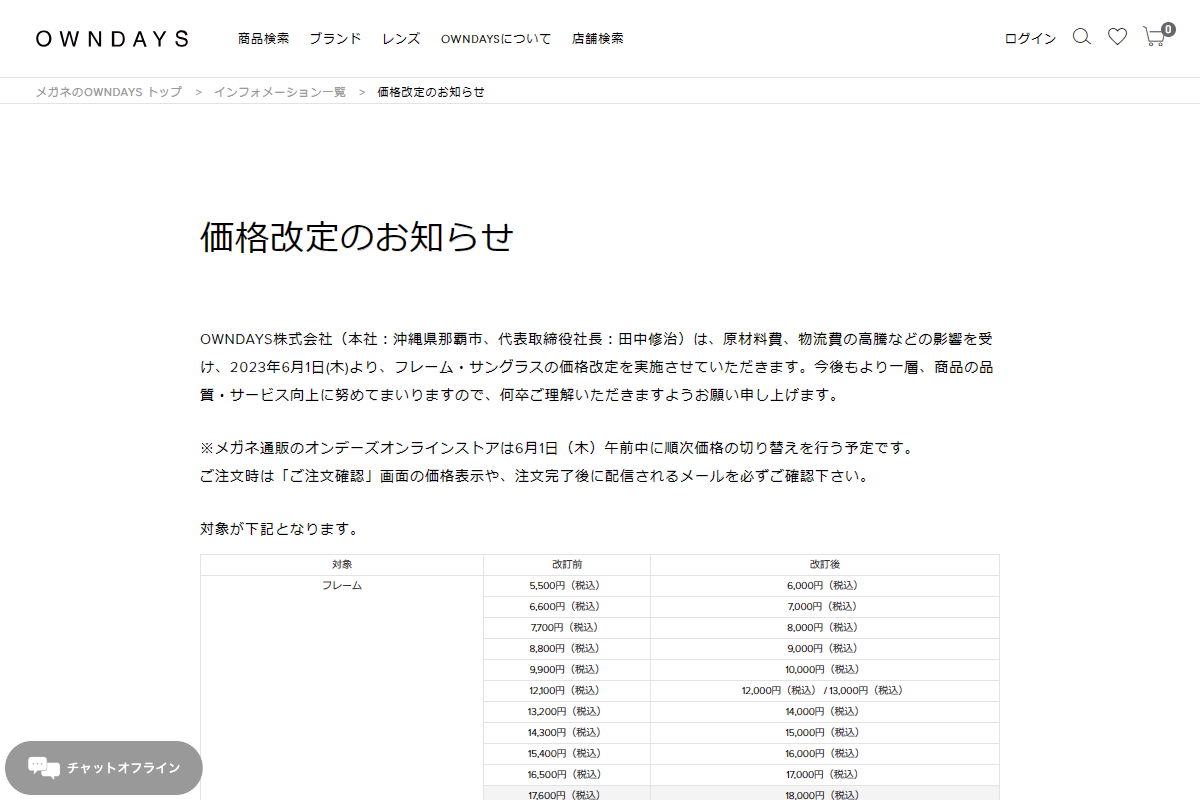
Task: Click the 14,000円(税込) cell
Action: [825, 711]
